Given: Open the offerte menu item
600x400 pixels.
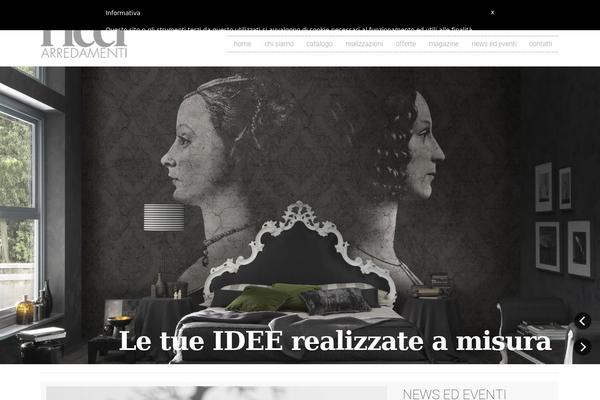Looking at the screenshot, I should (x=406, y=44).
